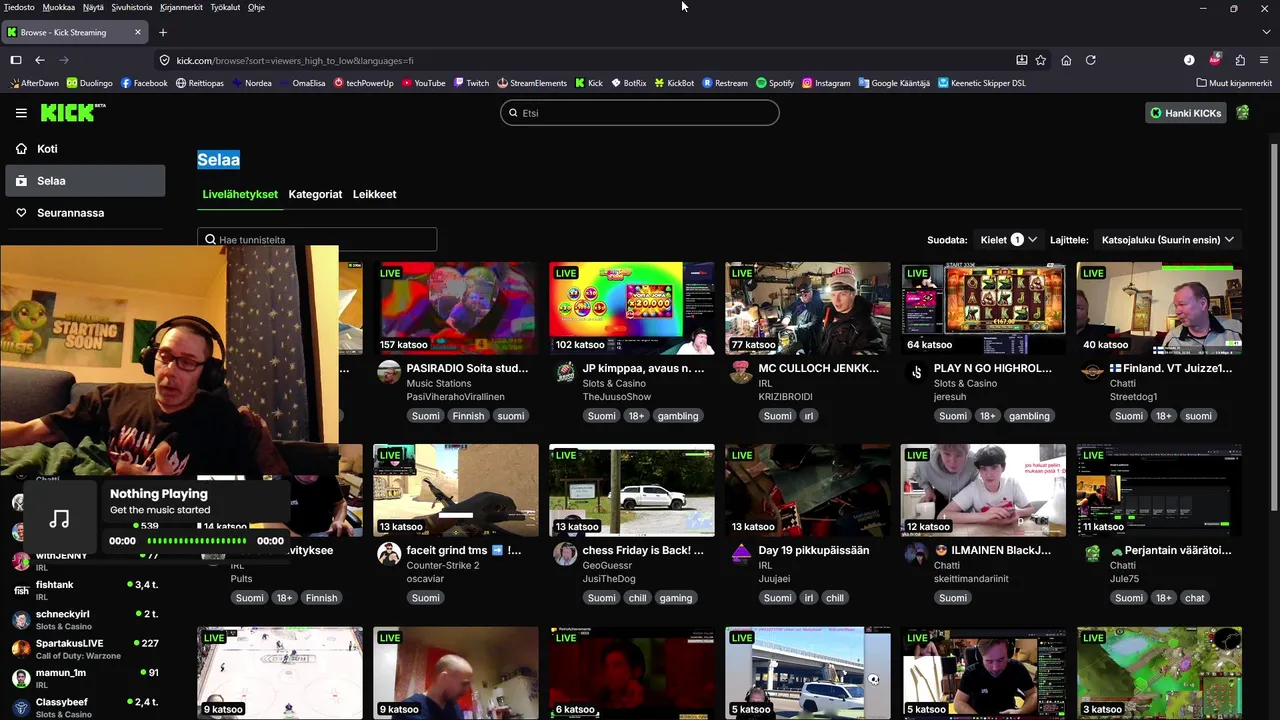The width and height of the screenshot is (1280, 720).
Task: Open the KickBot bookmark
Action: [674, 83]
